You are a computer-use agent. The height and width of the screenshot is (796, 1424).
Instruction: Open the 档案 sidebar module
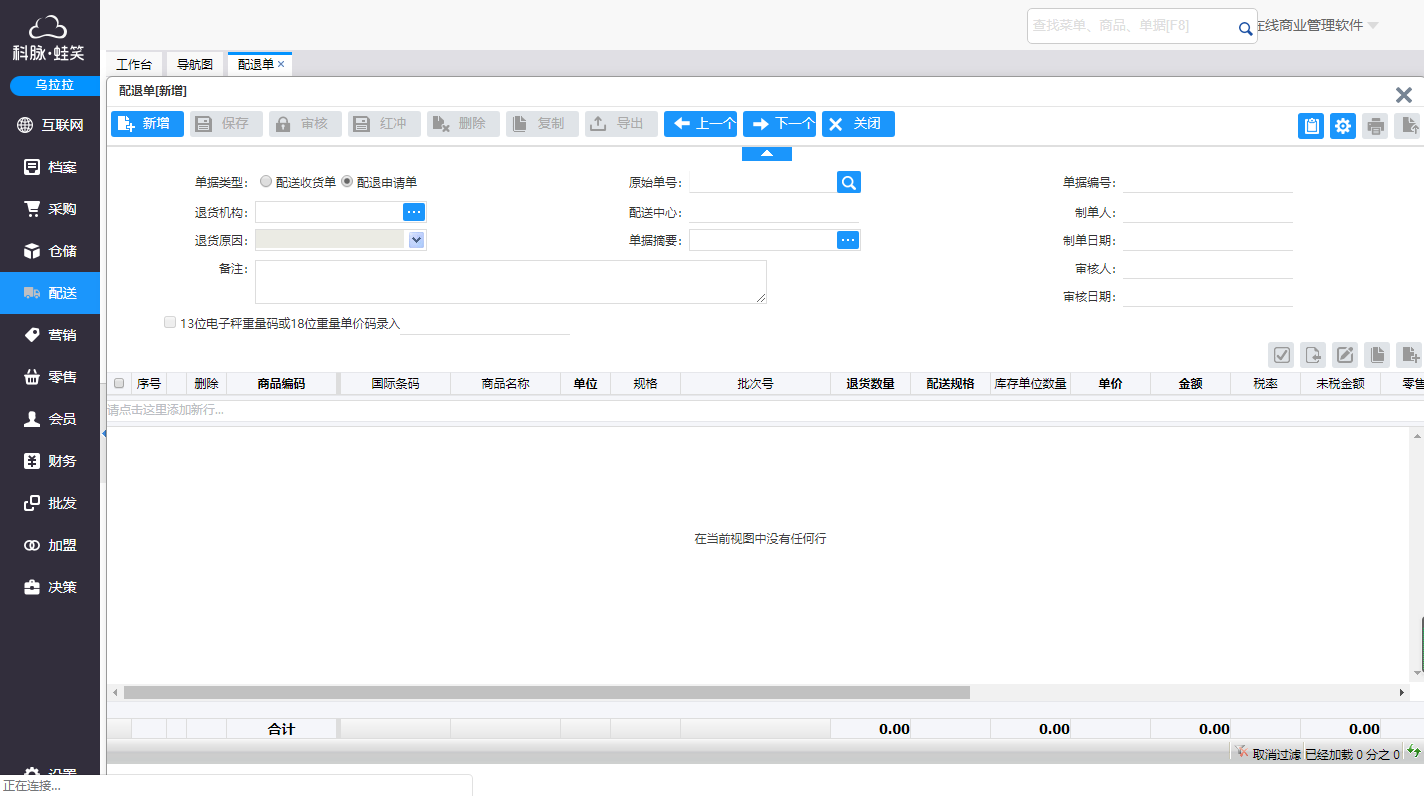pos(50,167)
